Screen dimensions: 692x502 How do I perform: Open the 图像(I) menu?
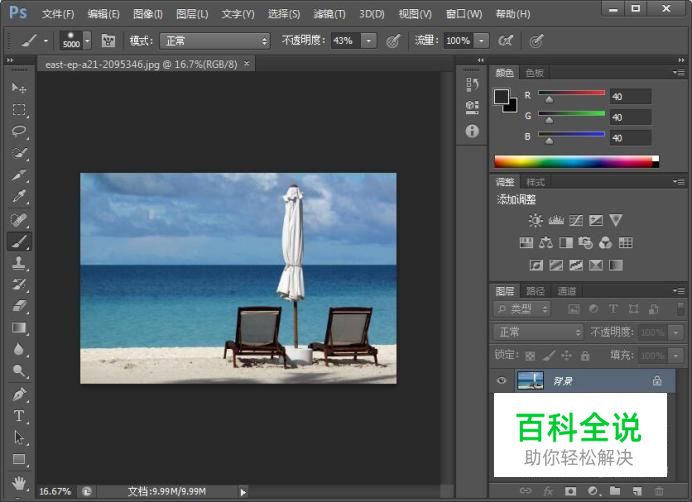click(x=148, y=14)
